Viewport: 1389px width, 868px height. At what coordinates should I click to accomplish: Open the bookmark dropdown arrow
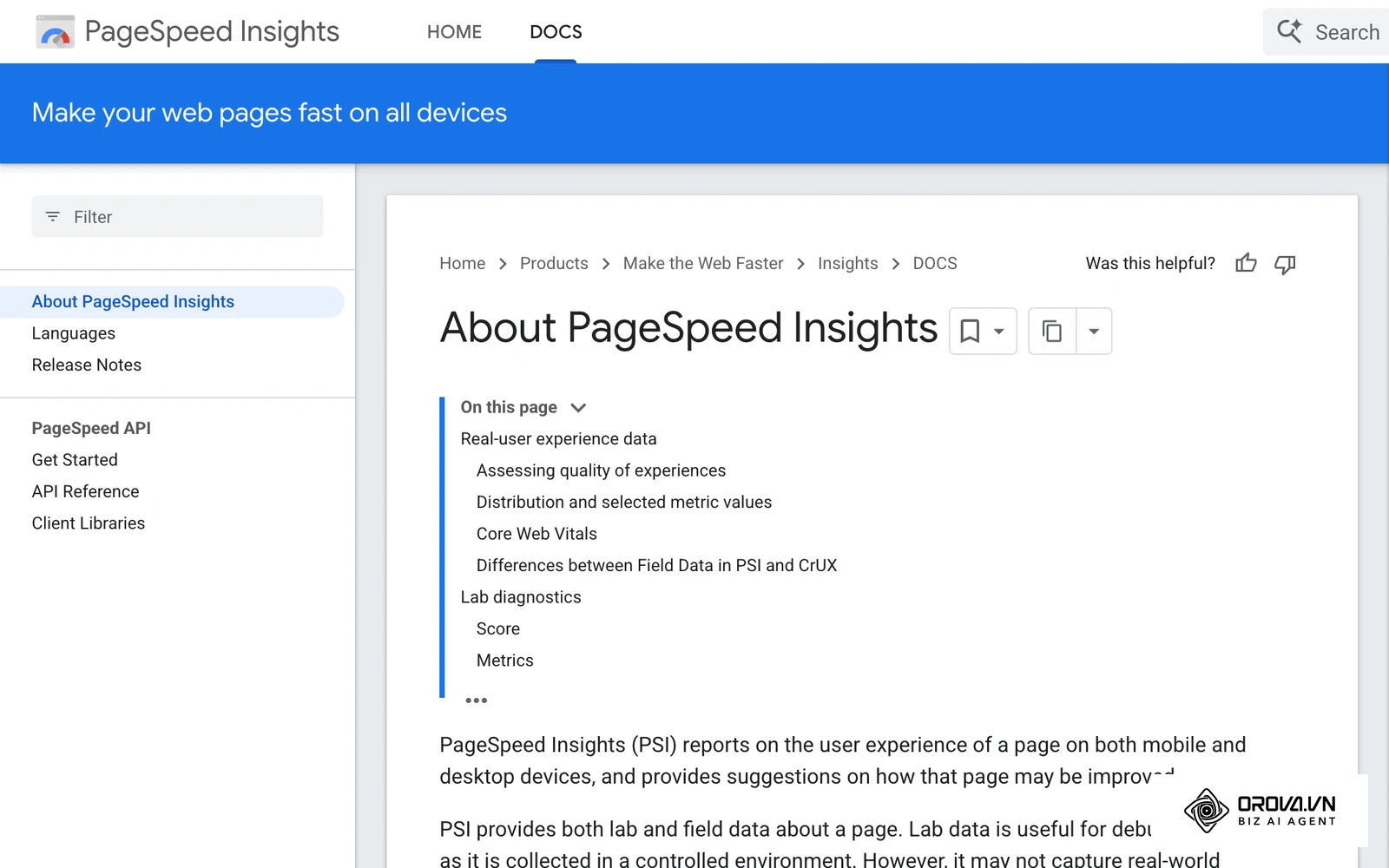[999, 332]
